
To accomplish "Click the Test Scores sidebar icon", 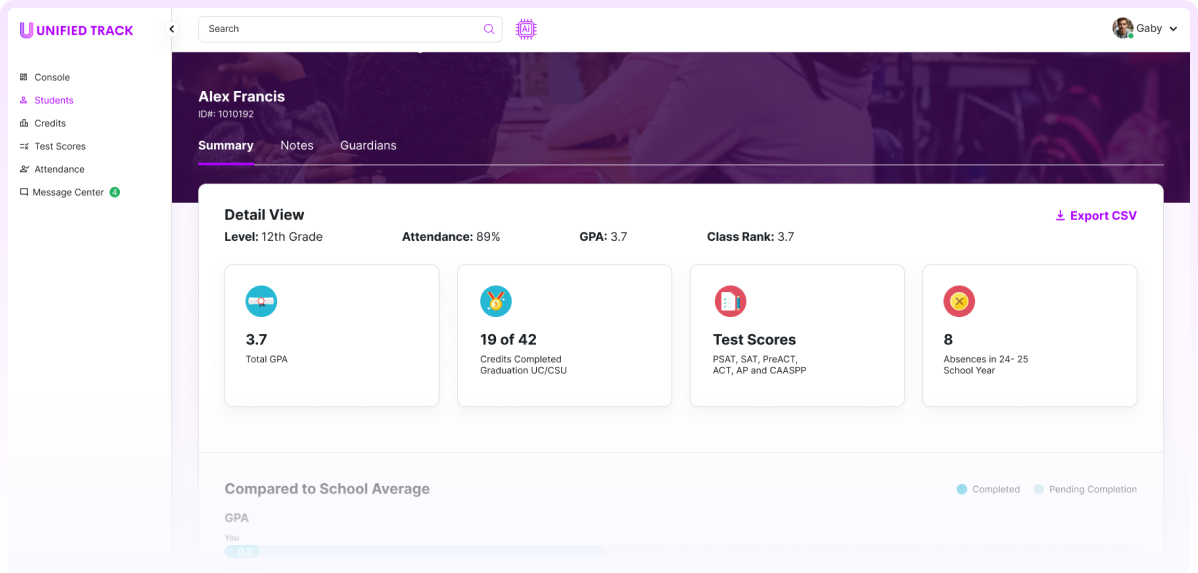I will pos(24,146).
